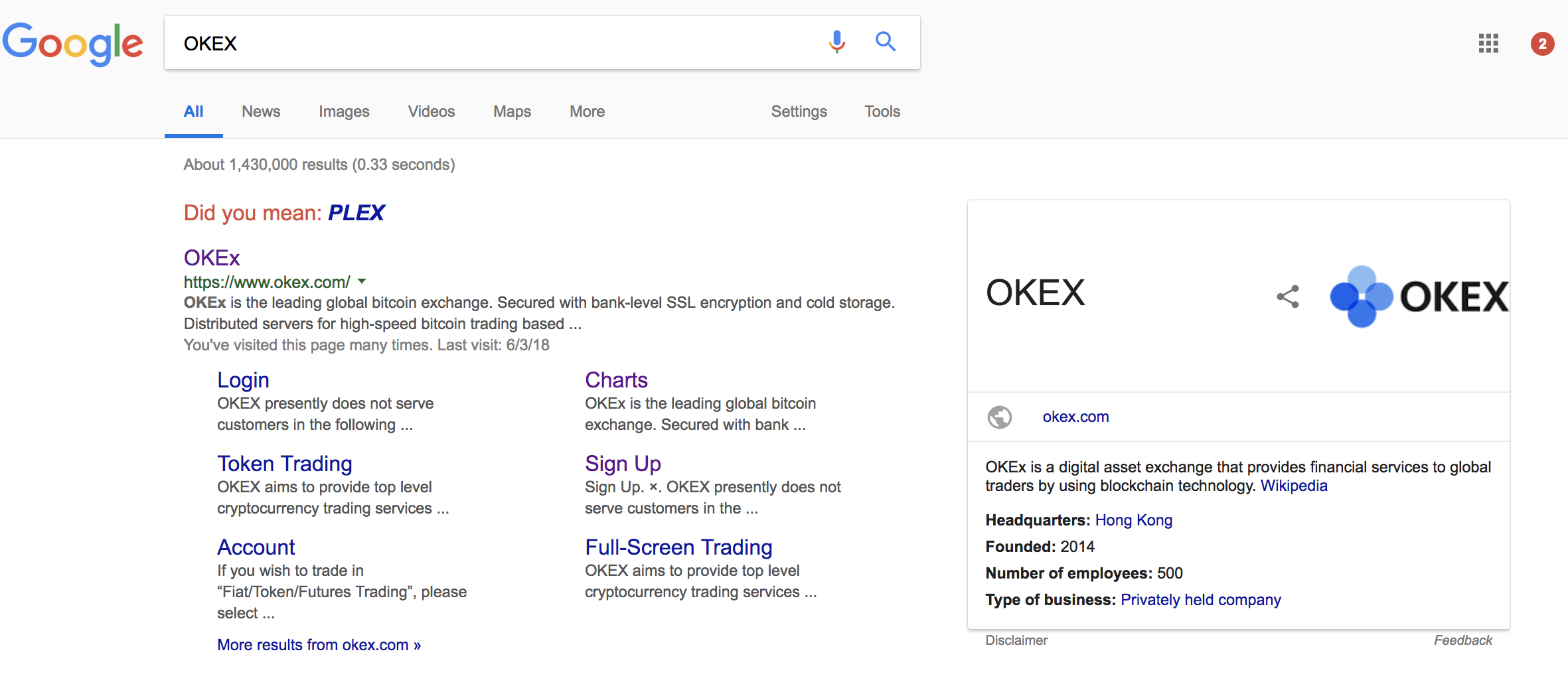Image resolution: width=1568 pixels, height=694 pixels.
Task: Open the Token Trading sitelink
Action: pyautogui.click(x=285, y=463)
